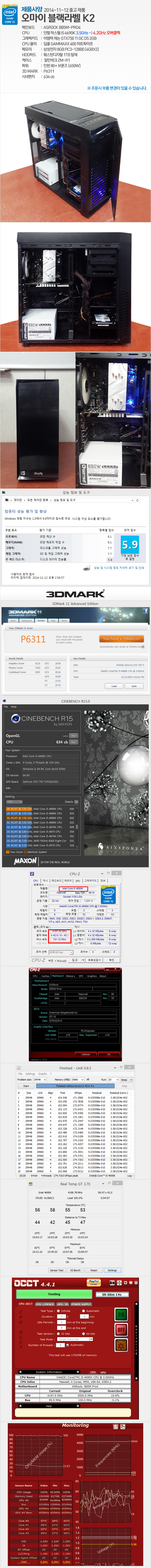Click Validate button in lower CPU-Z window
Screen dimensions: 151x1568
pyautogui.click(x=86, y=1054)
